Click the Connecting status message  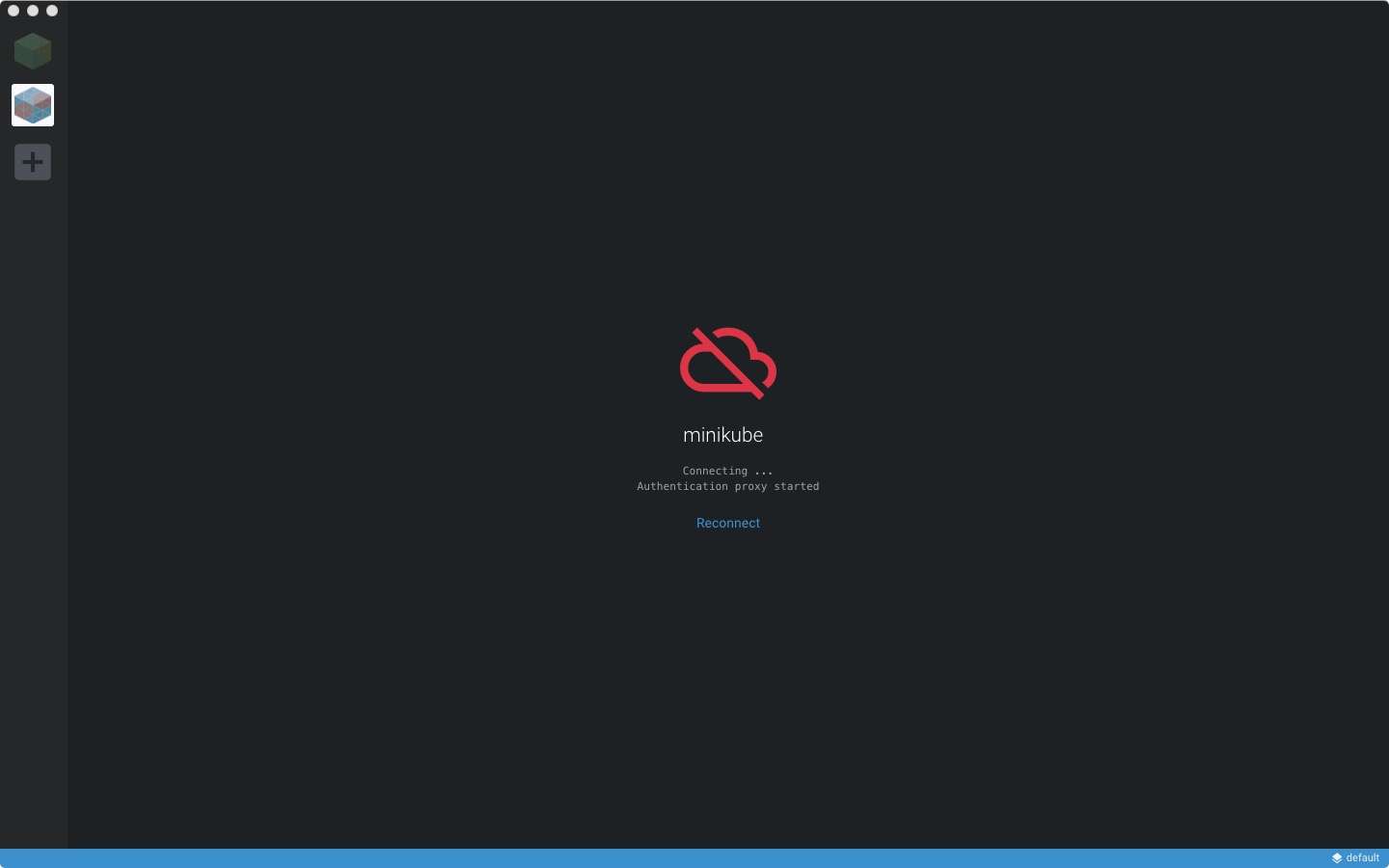727,472
